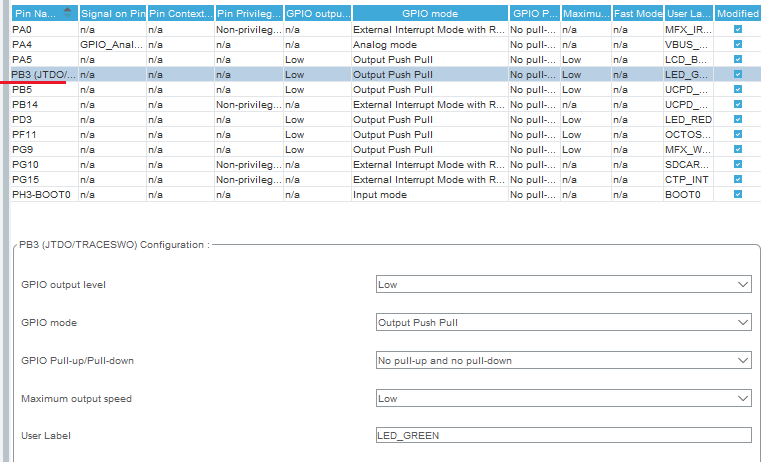Toggle Modified checkbox for PA0 row
This screenshot has height=462, width=761.
(x=738, y=29)
